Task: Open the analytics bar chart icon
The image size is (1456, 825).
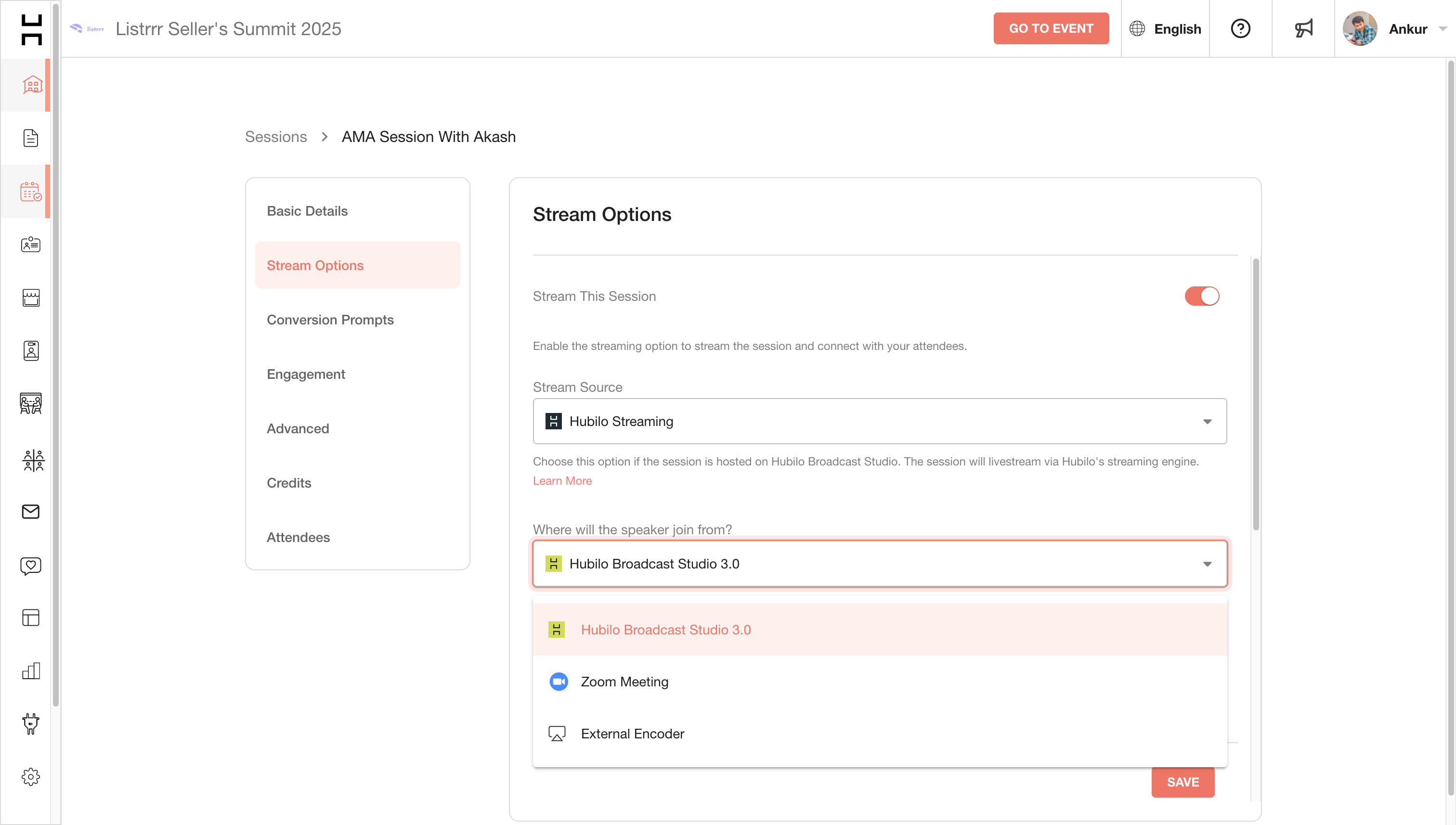Action: (31, 671)
